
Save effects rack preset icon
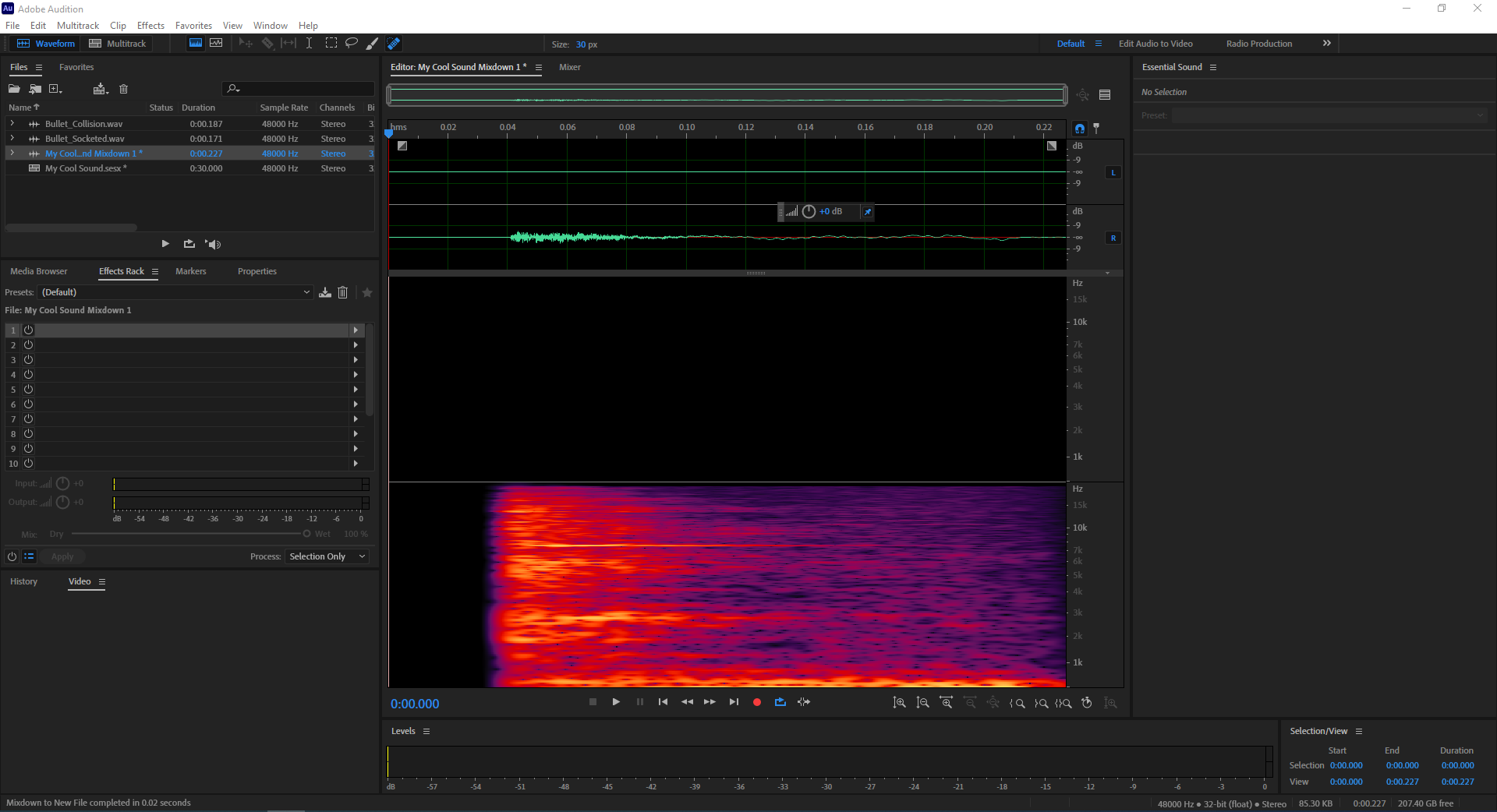(325, 292)
